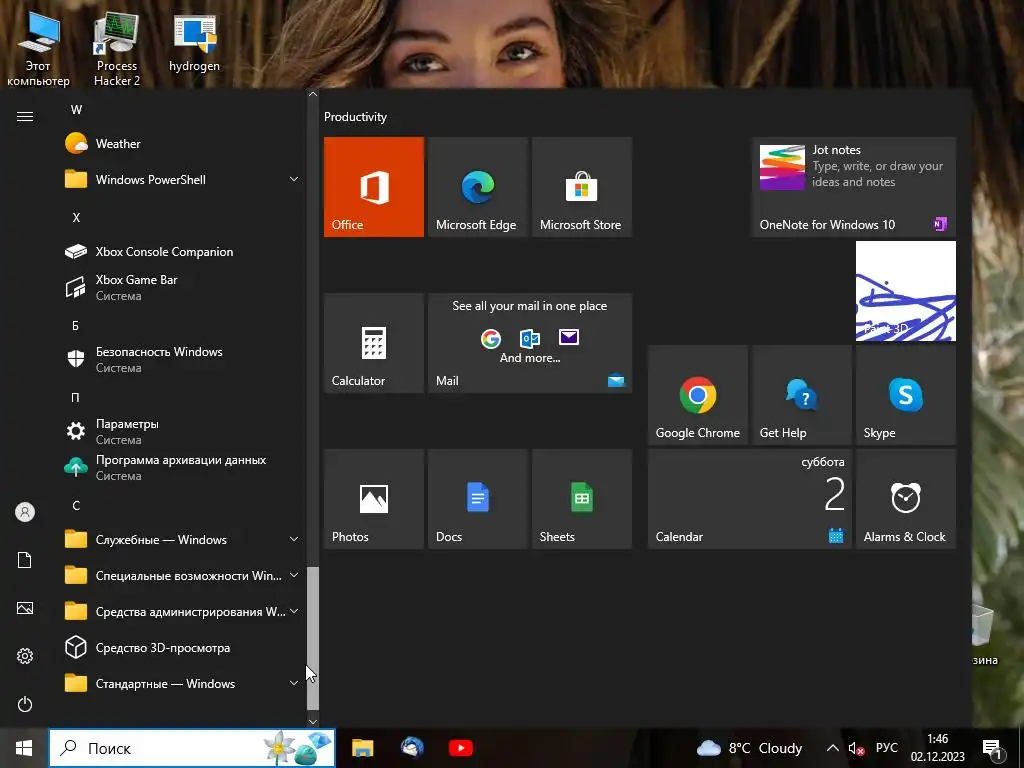Click the muted volume icon
The width and height of the screenshot is (1024, 768).
pyautogui.click(x=856, y=748)
